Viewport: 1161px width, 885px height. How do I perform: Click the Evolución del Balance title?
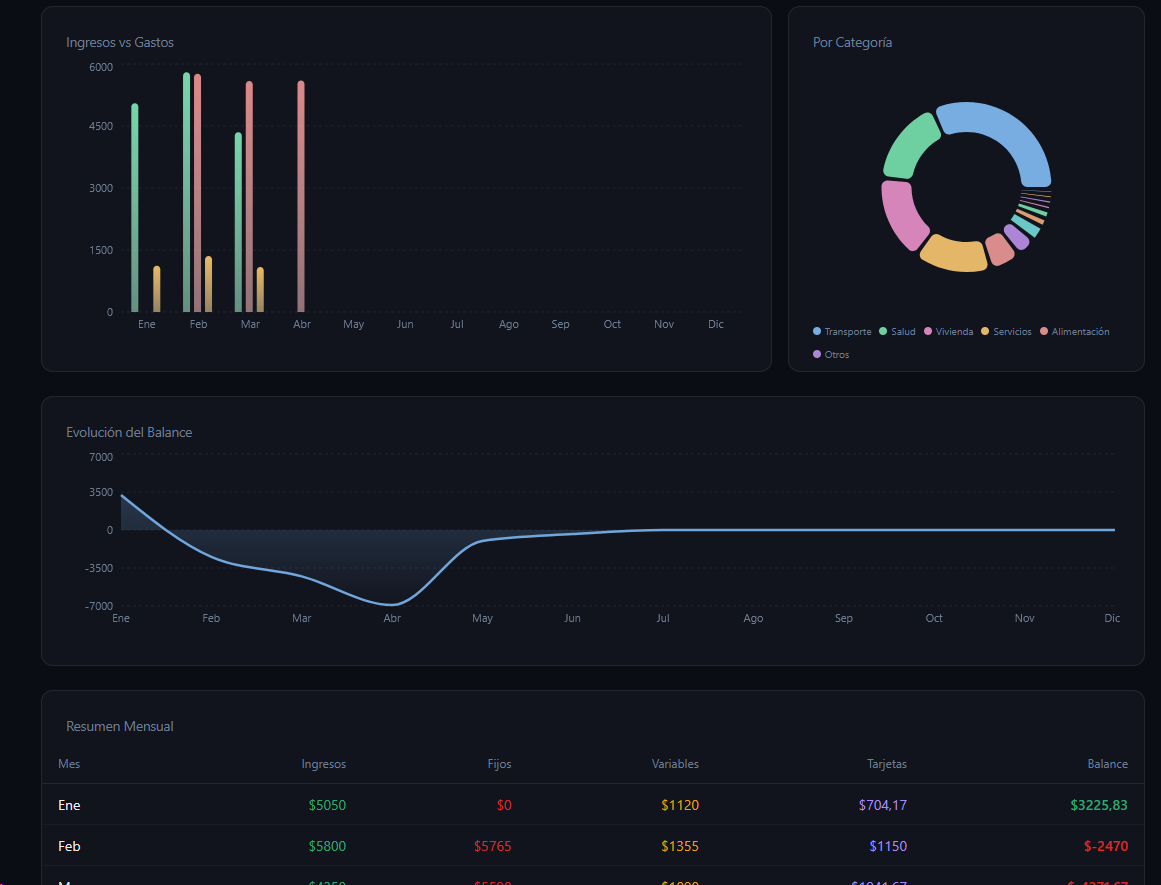129,433
